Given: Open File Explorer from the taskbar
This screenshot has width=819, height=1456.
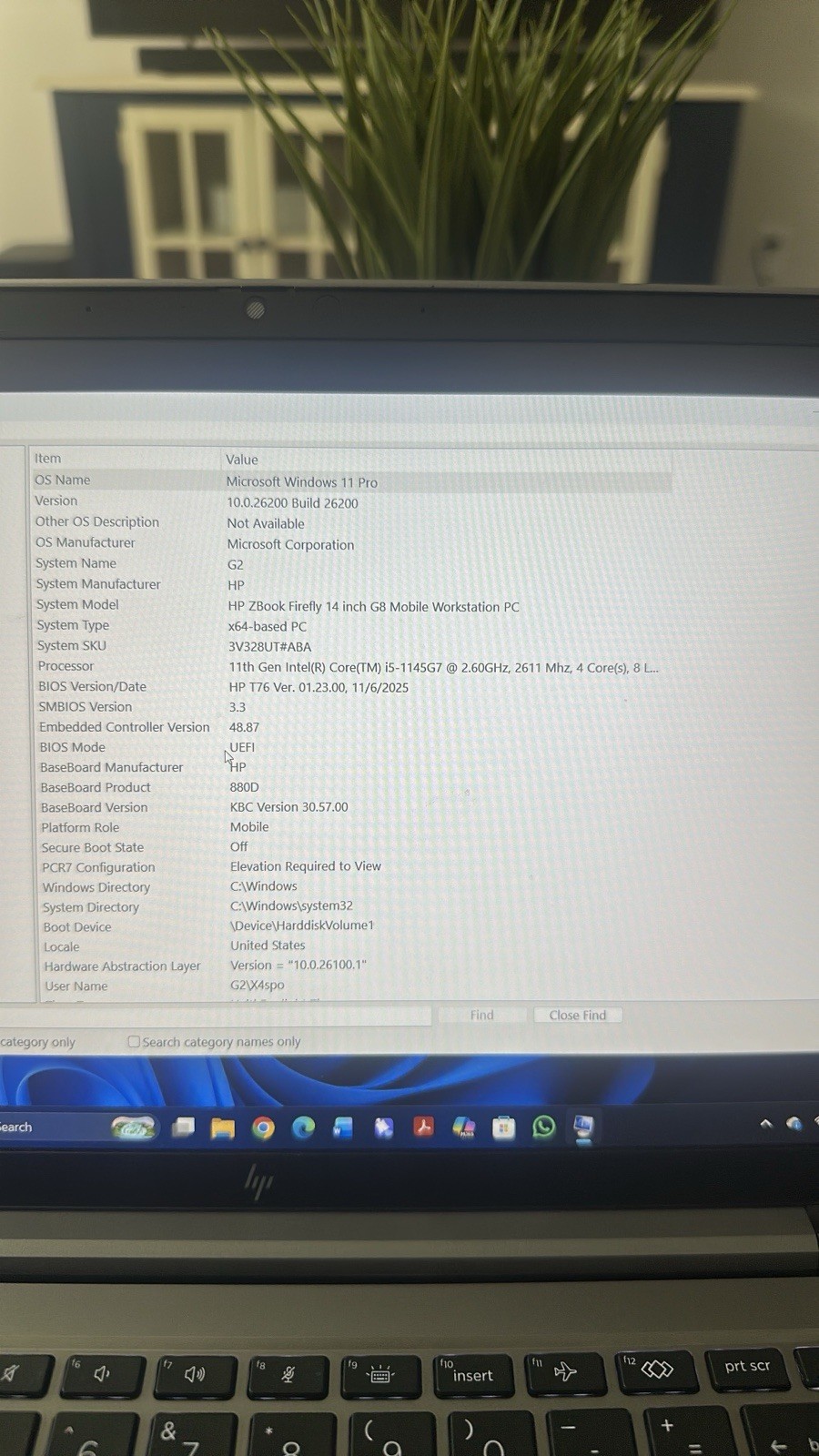Looking at the screenshot, I should point(223,1128).
